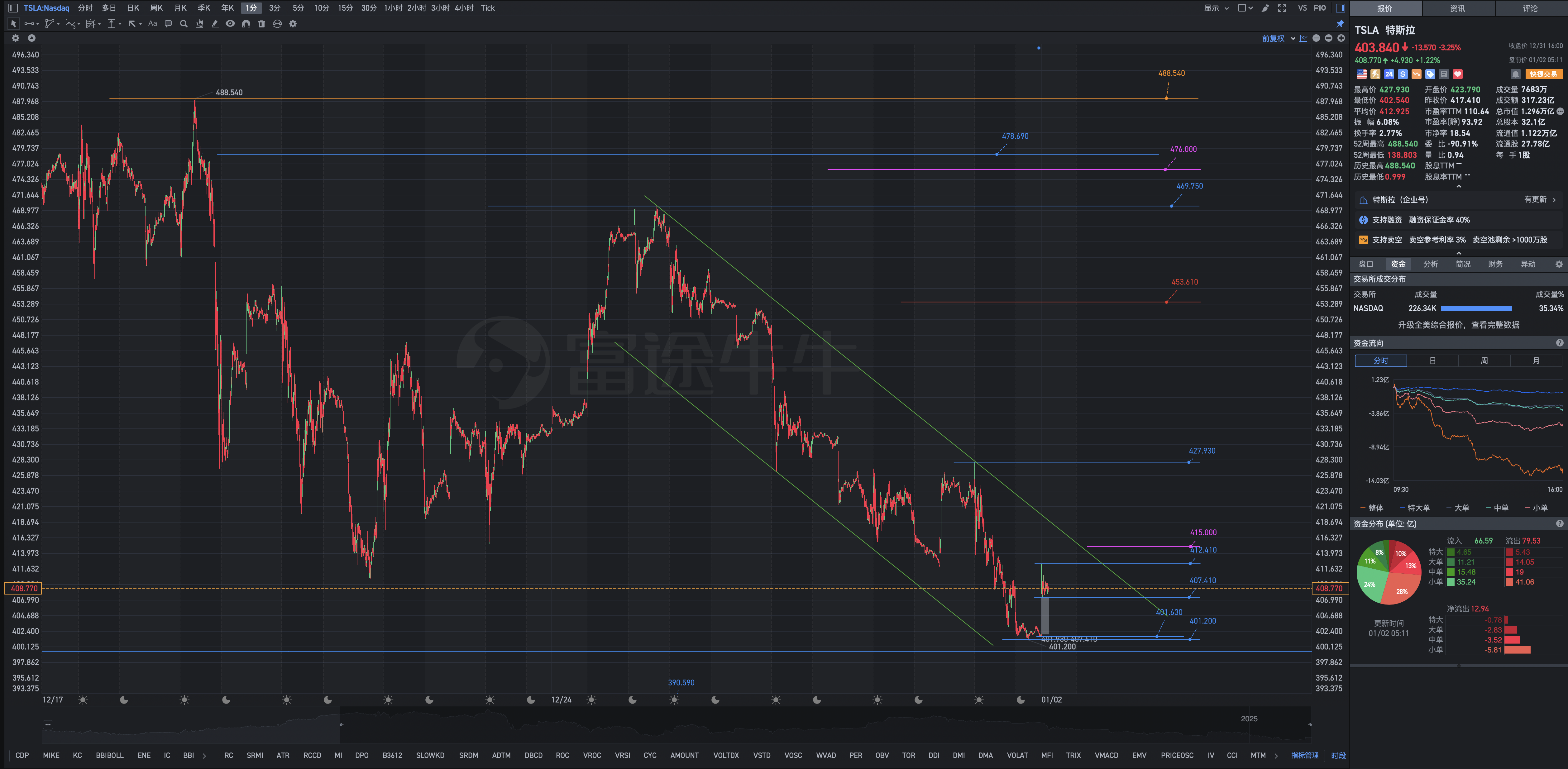Click the blue 24-hour trading badge
This screenshot has width=1568, height=769.
(1389, 74)
